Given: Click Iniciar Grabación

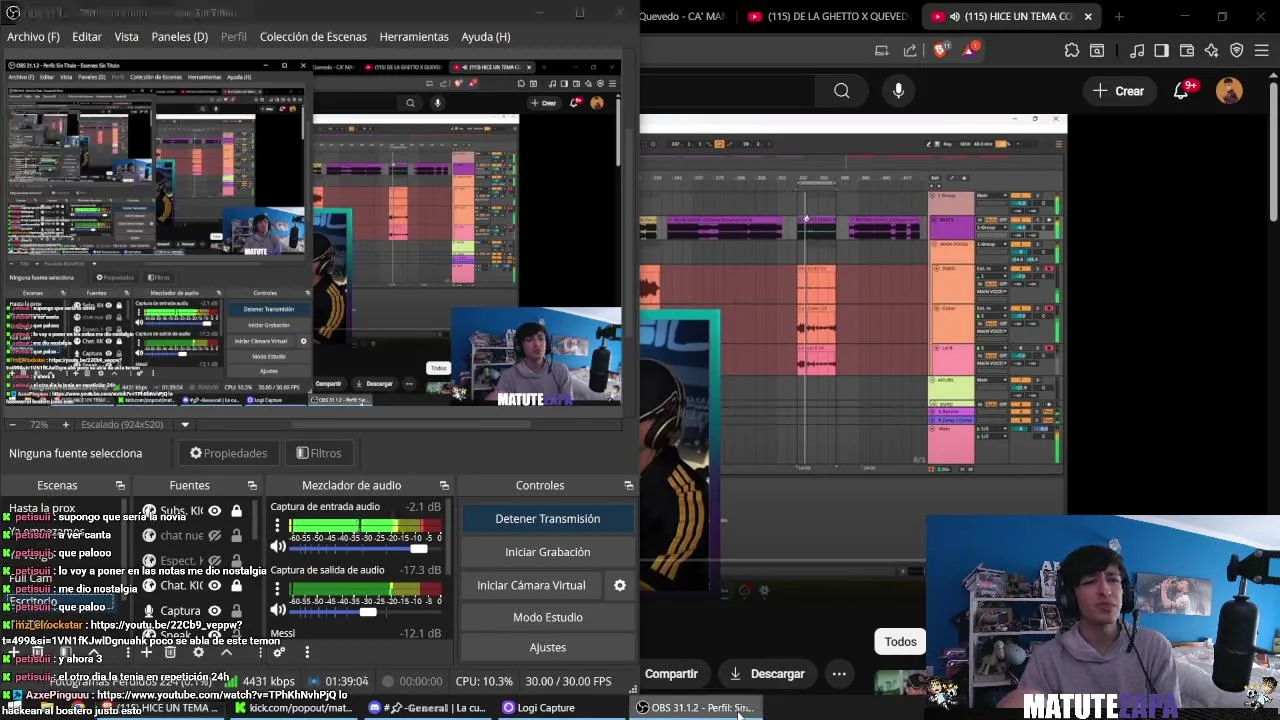Looking at the screenshot, I should (547, 552).
